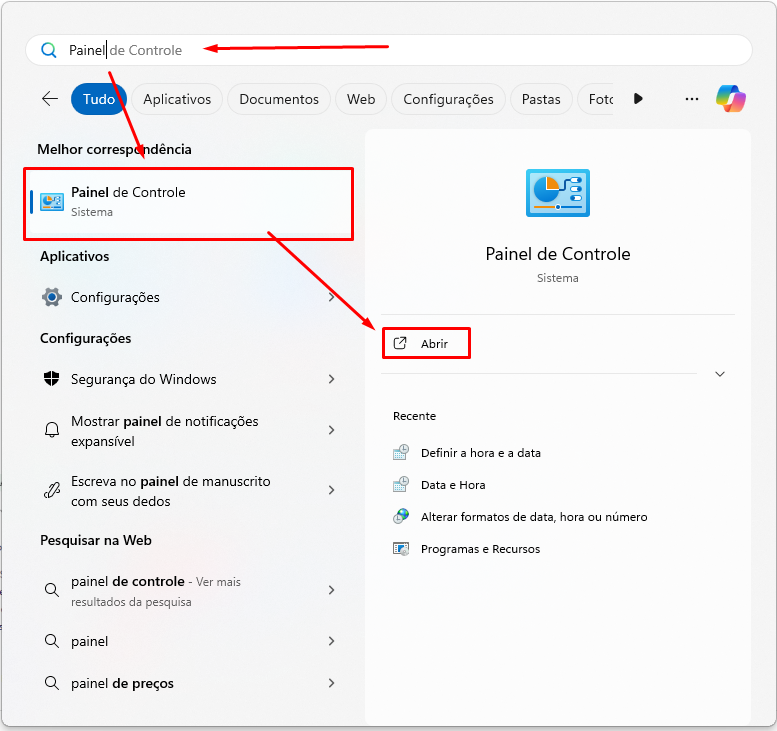Click the calendar-clock icon for 'Definir a hora e a data'

click(401, 452)
